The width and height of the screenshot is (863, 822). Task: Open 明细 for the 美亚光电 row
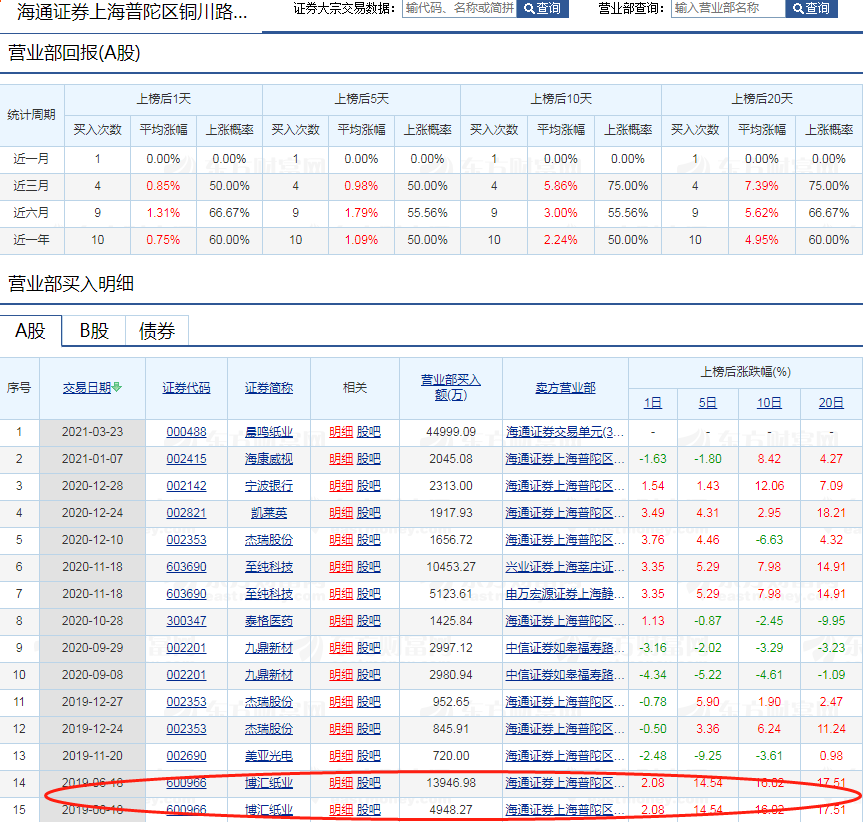pos(341,755)
